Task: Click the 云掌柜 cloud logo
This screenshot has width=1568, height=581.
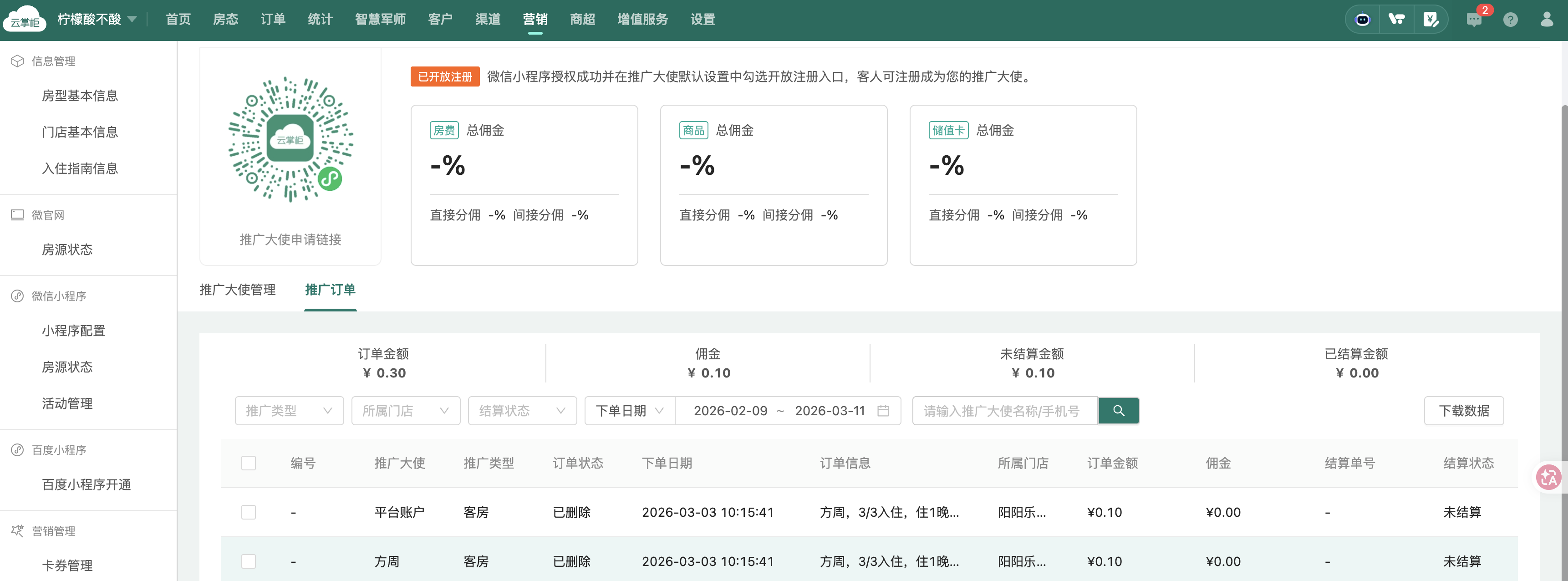Action: (24, 20)
